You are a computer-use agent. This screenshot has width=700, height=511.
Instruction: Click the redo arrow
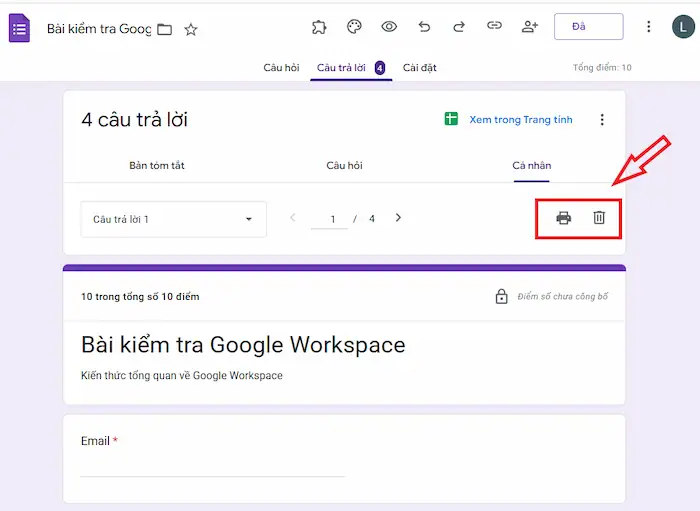click(459, 27)
